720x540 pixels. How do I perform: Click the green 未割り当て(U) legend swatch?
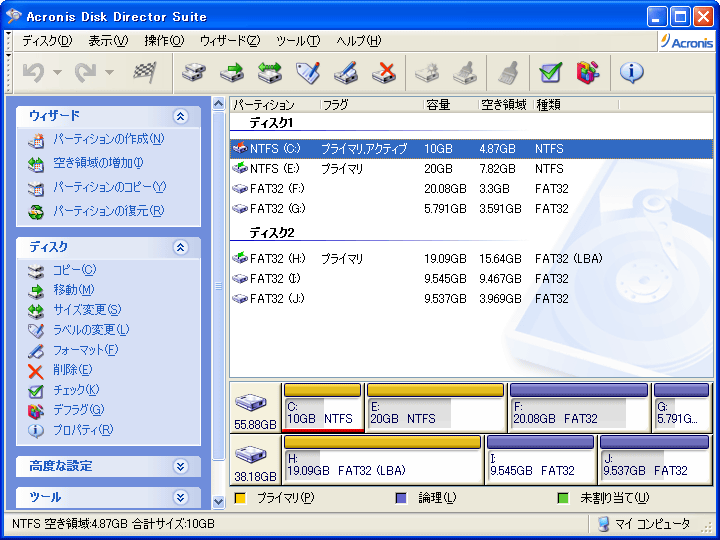(563, 498)
